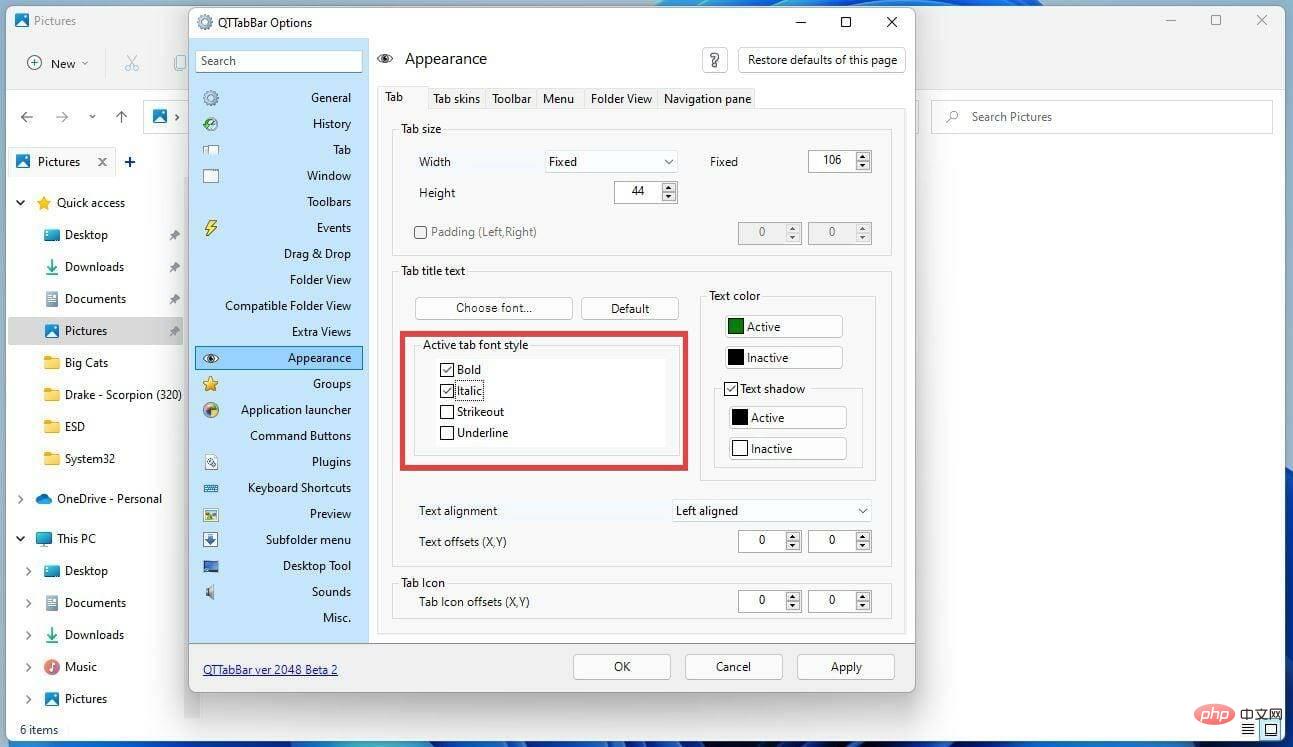Enable Padding (Left,Right) checkbox
The image size is (1293, 747).
click(x=421, y=232)
